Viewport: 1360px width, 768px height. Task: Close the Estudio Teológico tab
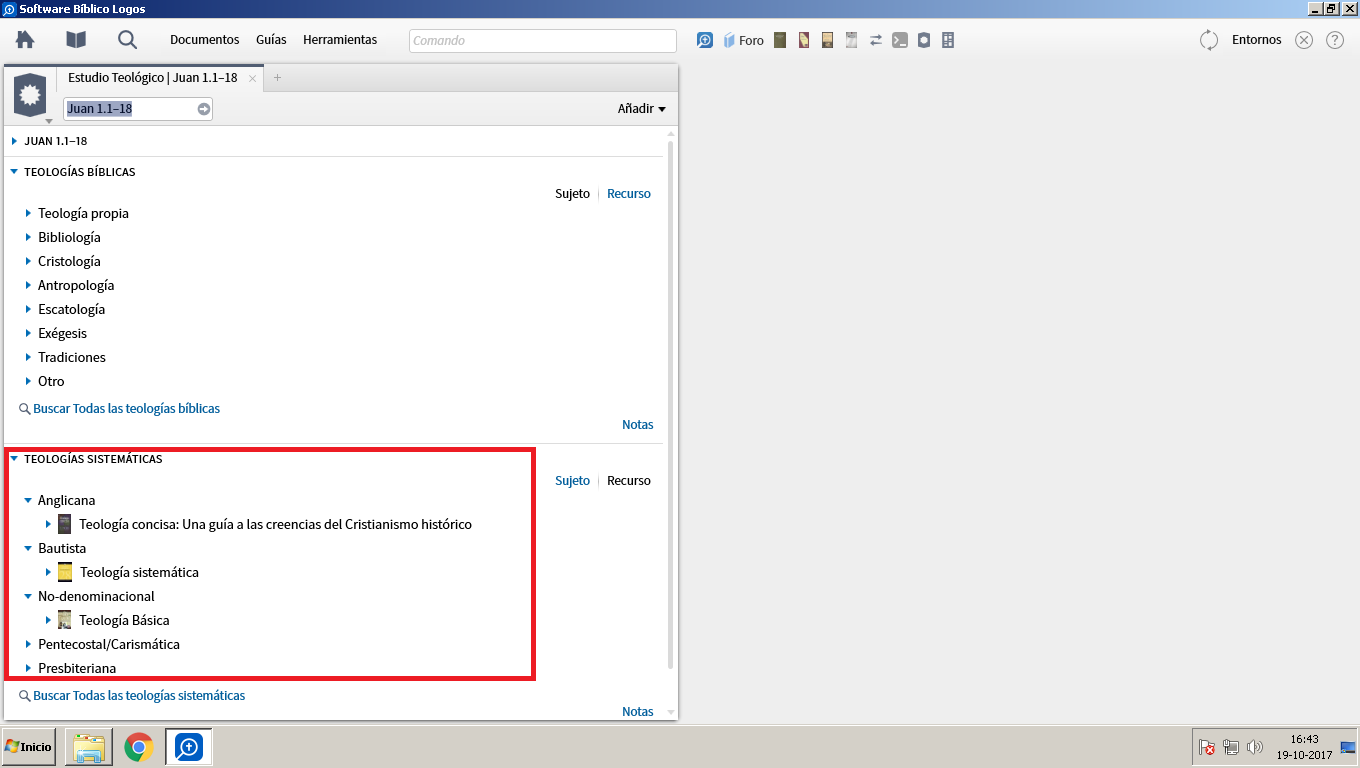(x=253, y=78)
